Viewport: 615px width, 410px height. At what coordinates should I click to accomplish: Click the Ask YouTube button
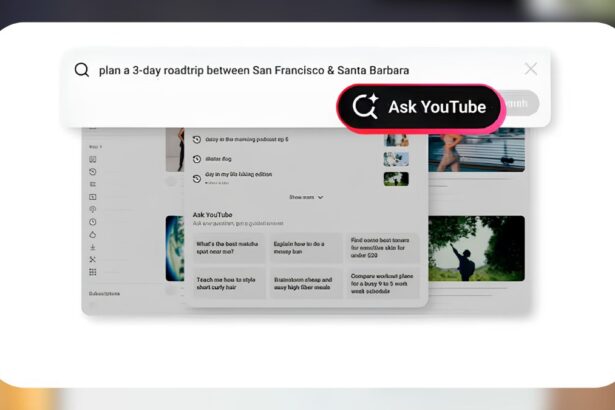click(x=419, y=107)
